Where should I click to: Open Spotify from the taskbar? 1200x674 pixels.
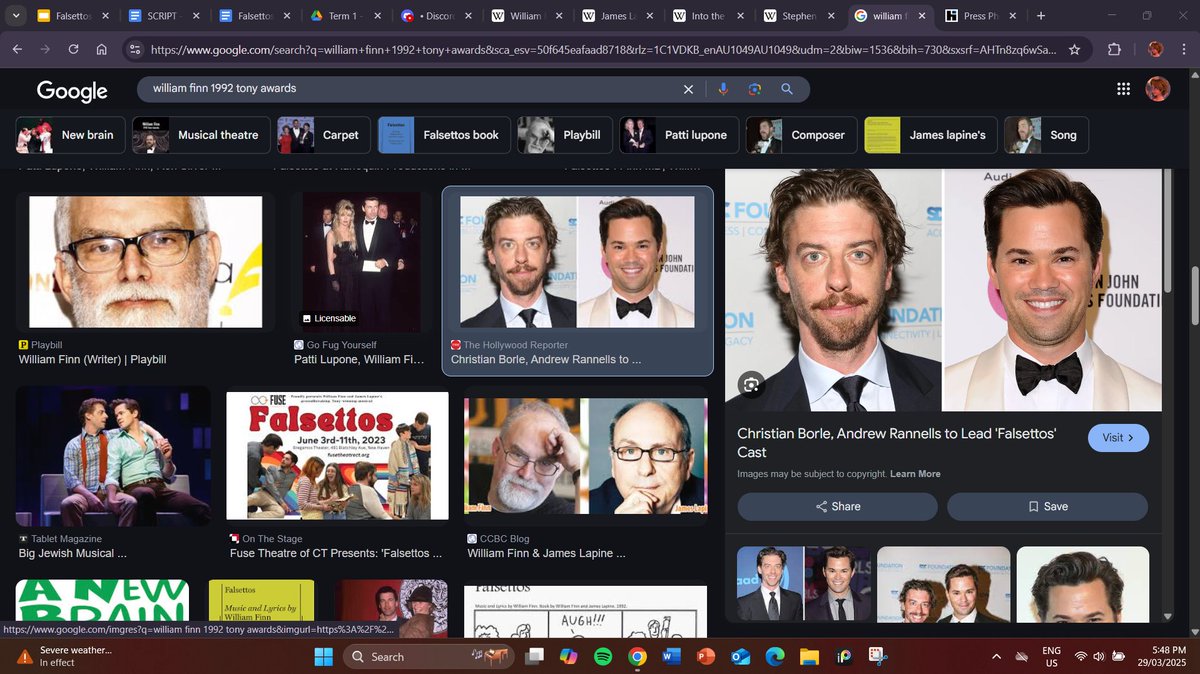[604, 657]
